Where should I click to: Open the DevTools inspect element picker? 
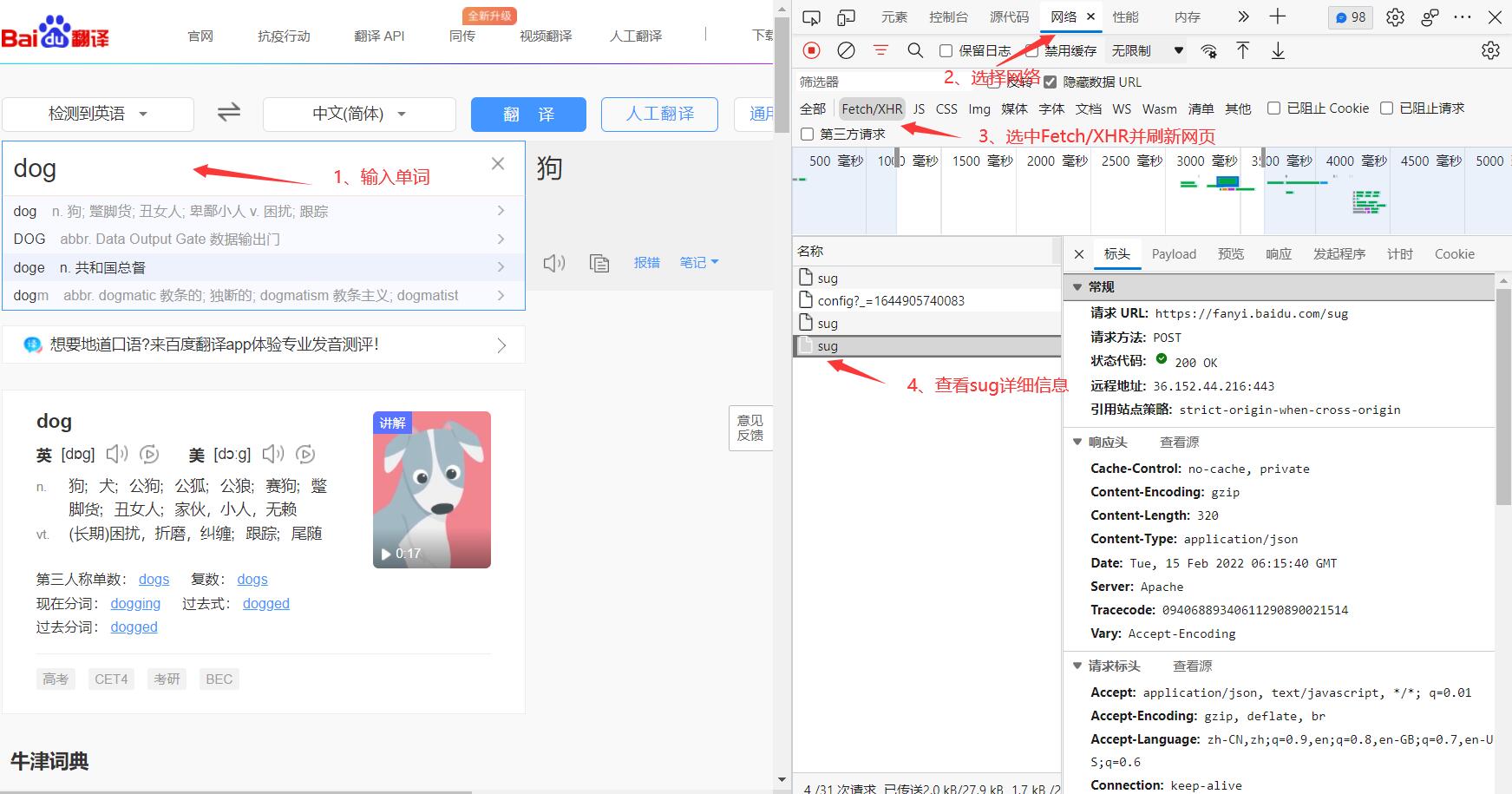811,17
